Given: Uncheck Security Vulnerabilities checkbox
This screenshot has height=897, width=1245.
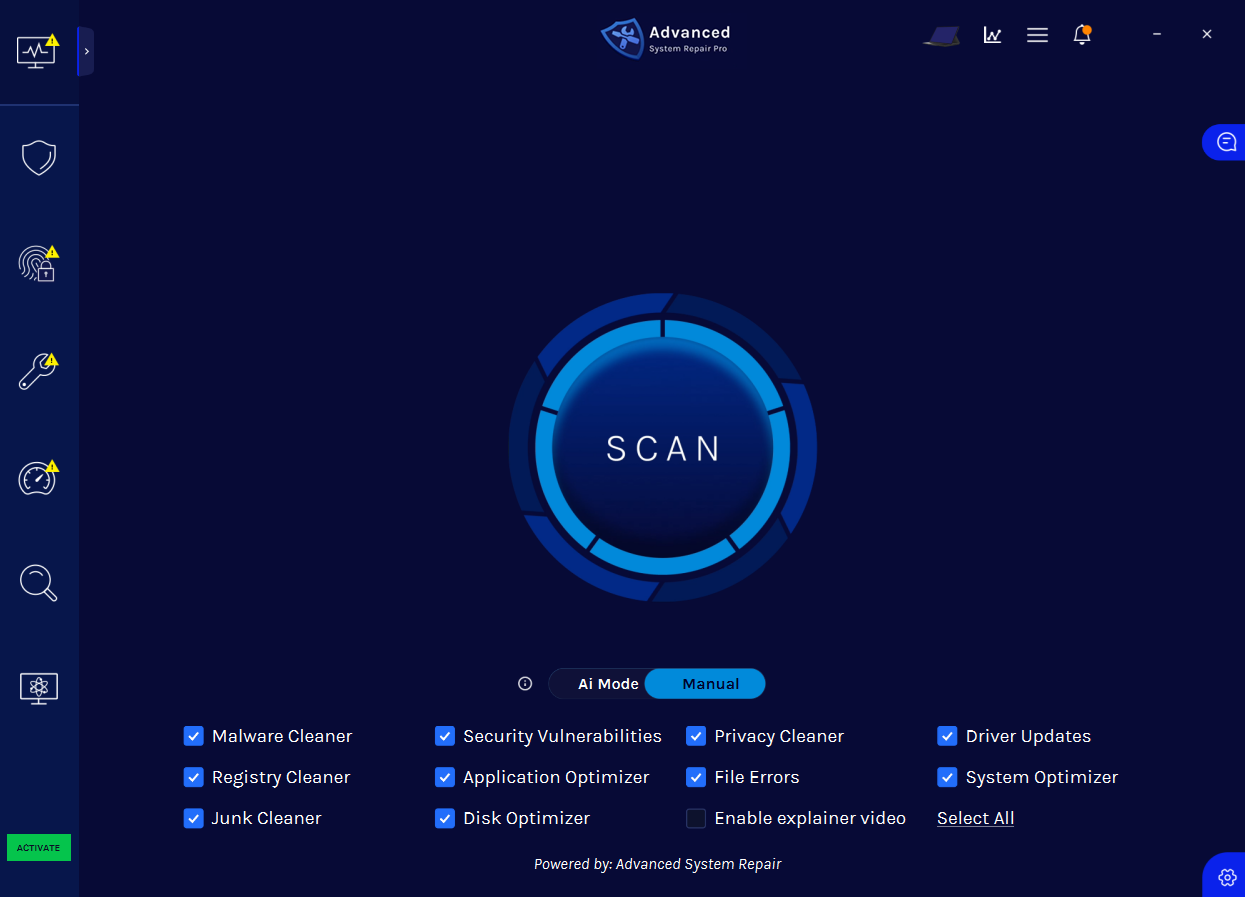Looking at the screenshot, I should 445,736.
